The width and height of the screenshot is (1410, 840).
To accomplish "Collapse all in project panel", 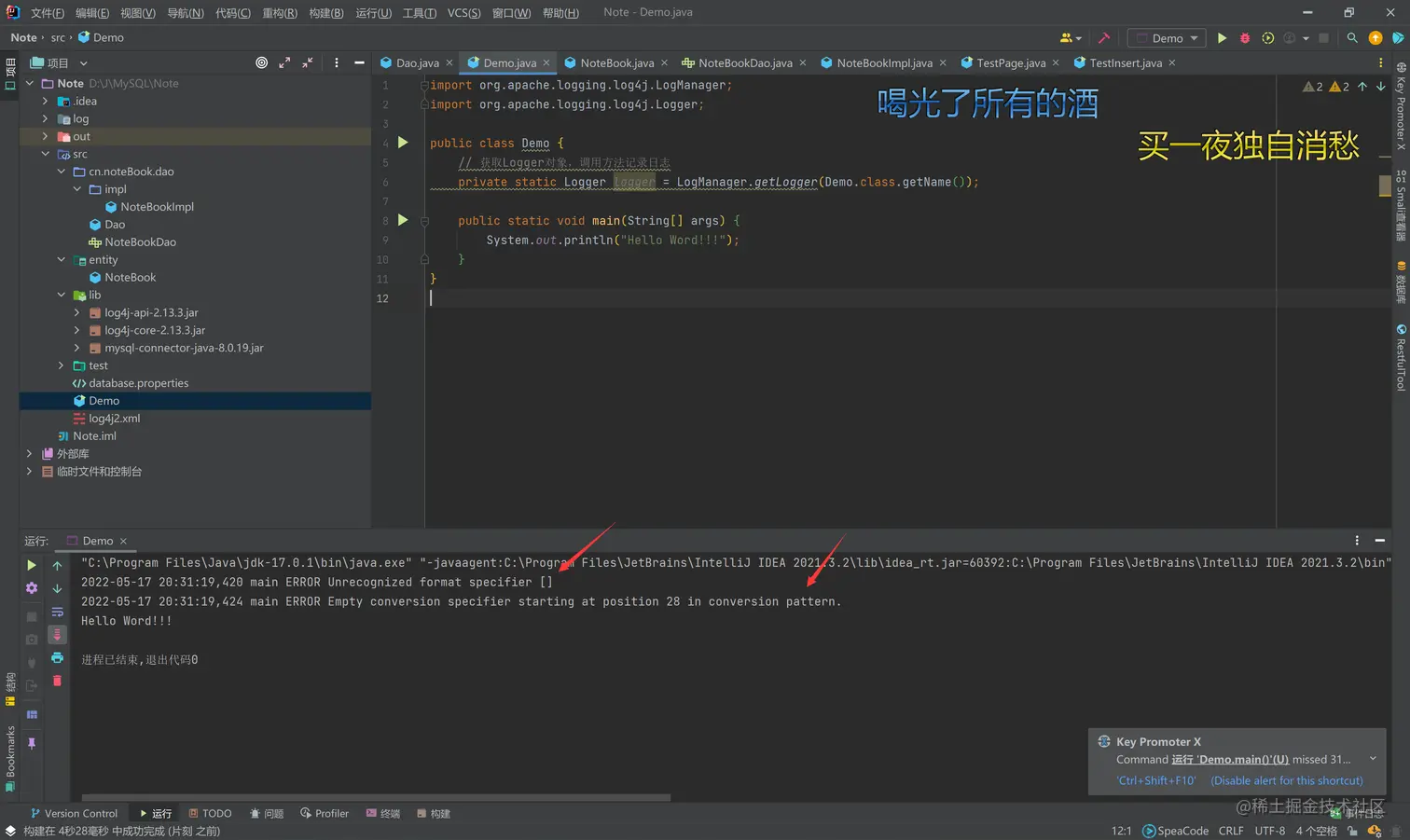I will click(x=308, y=62).
